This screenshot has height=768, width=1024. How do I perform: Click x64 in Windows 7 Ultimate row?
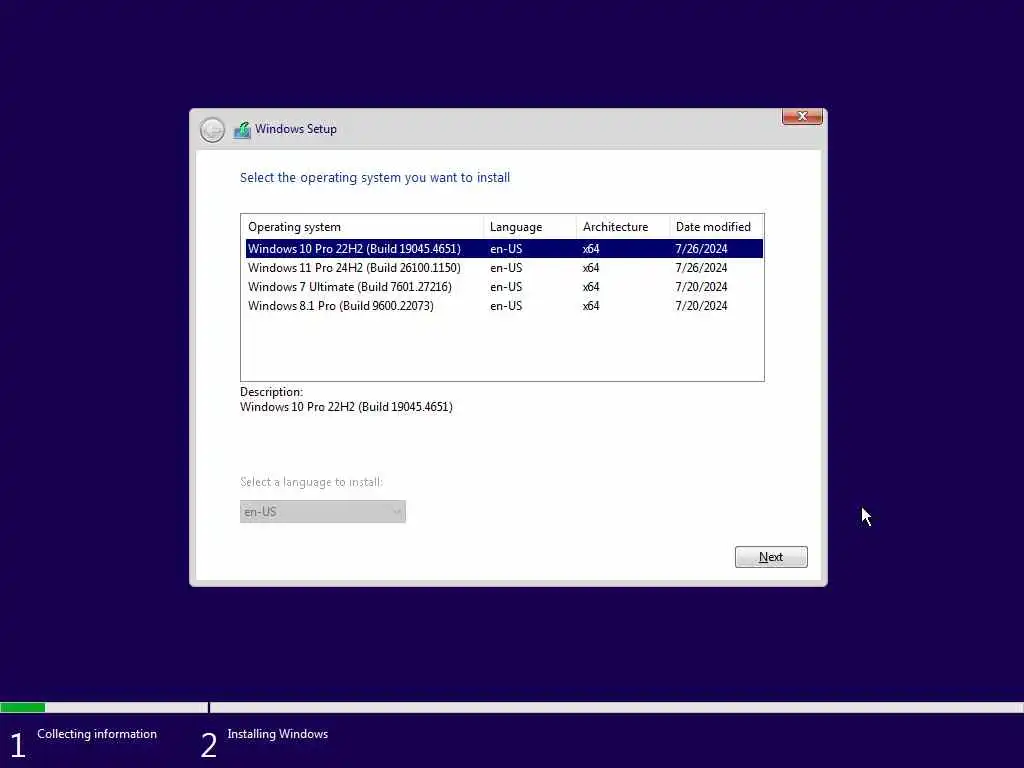(591, 287)
